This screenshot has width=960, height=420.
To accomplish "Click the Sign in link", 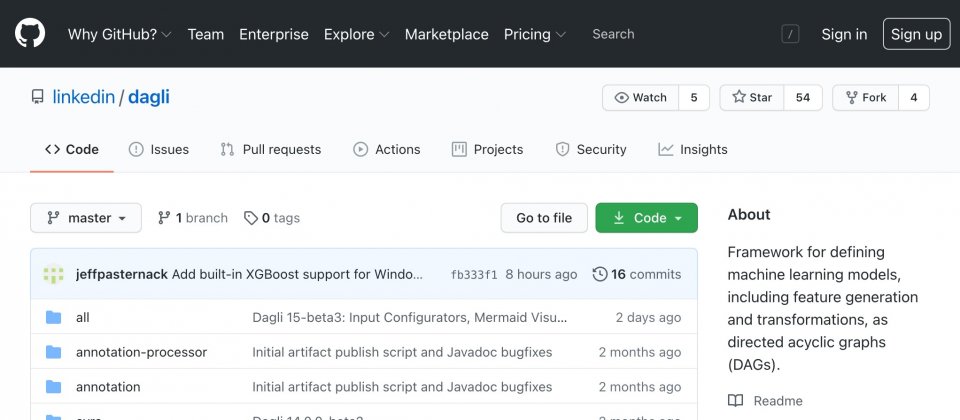I will coord(844,34).
